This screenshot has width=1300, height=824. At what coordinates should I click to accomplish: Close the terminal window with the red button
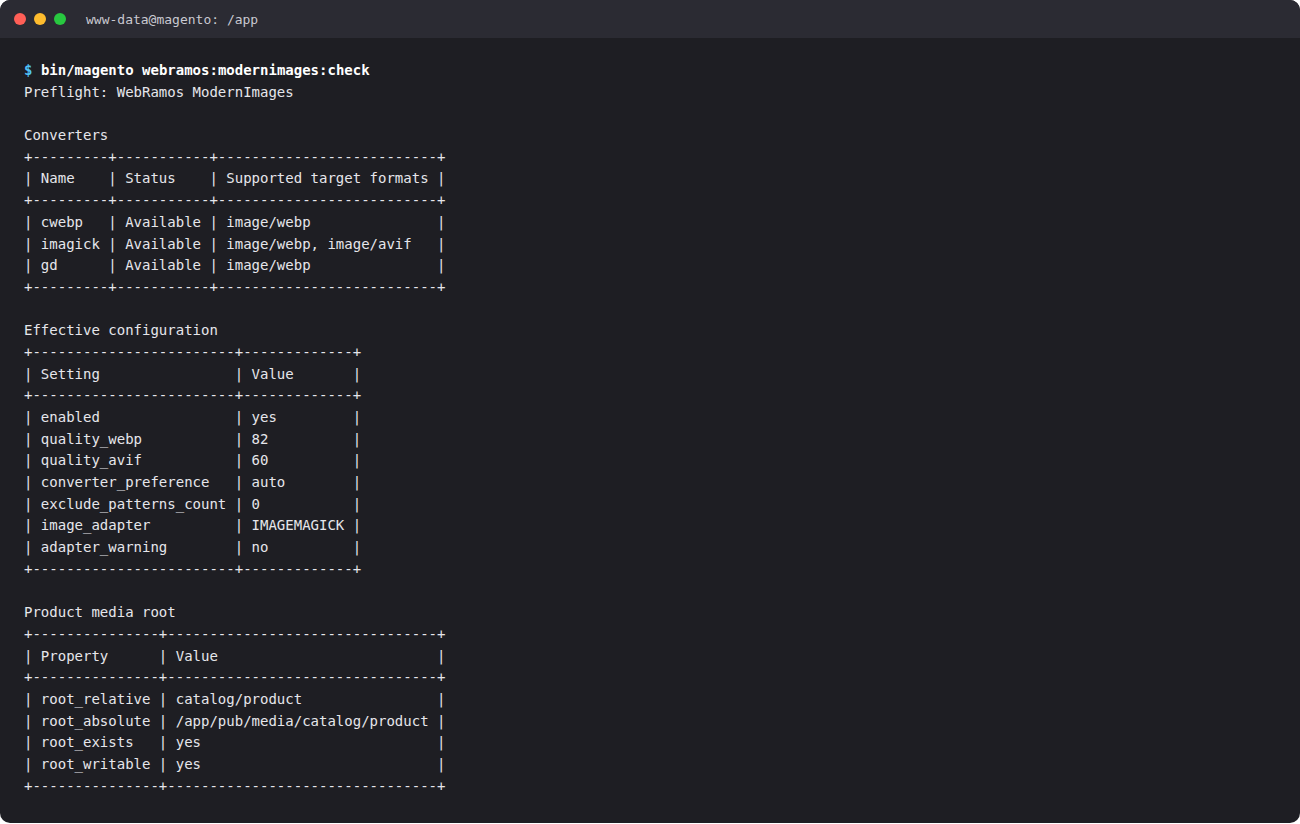pyautogui.click(x=20, y=19)
